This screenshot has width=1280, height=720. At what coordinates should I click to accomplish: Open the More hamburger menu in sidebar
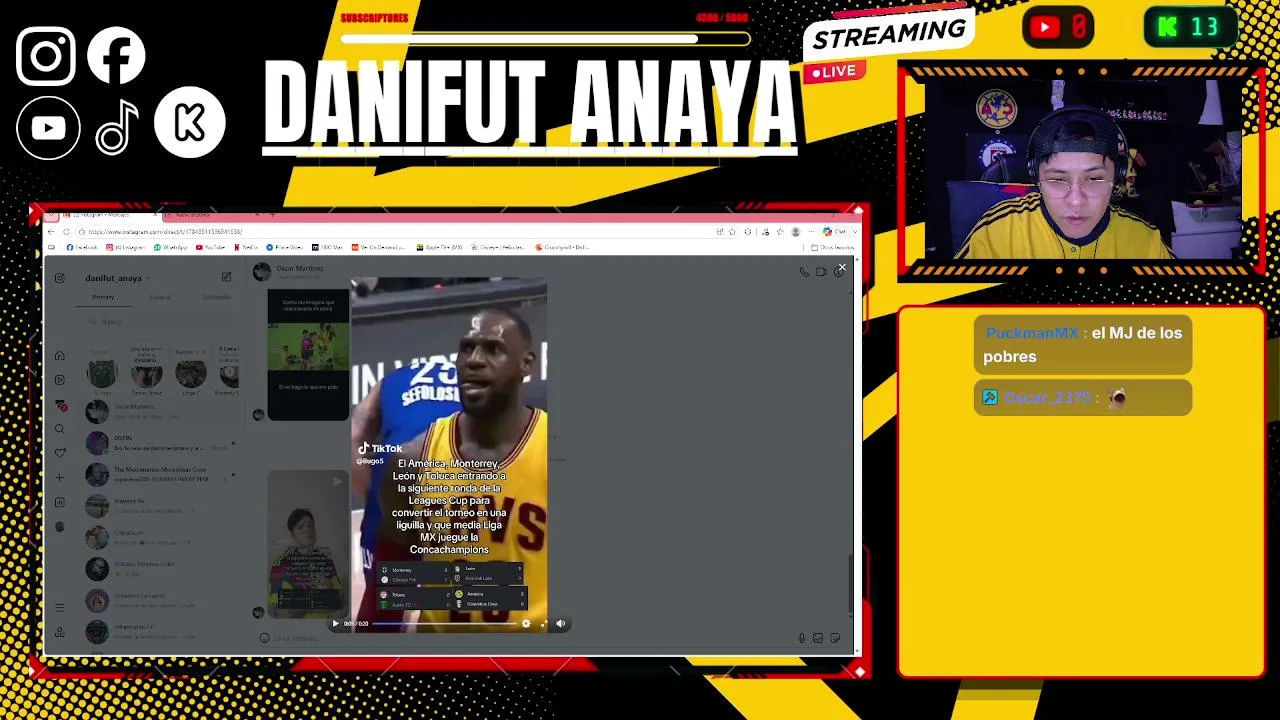(59, 607)
